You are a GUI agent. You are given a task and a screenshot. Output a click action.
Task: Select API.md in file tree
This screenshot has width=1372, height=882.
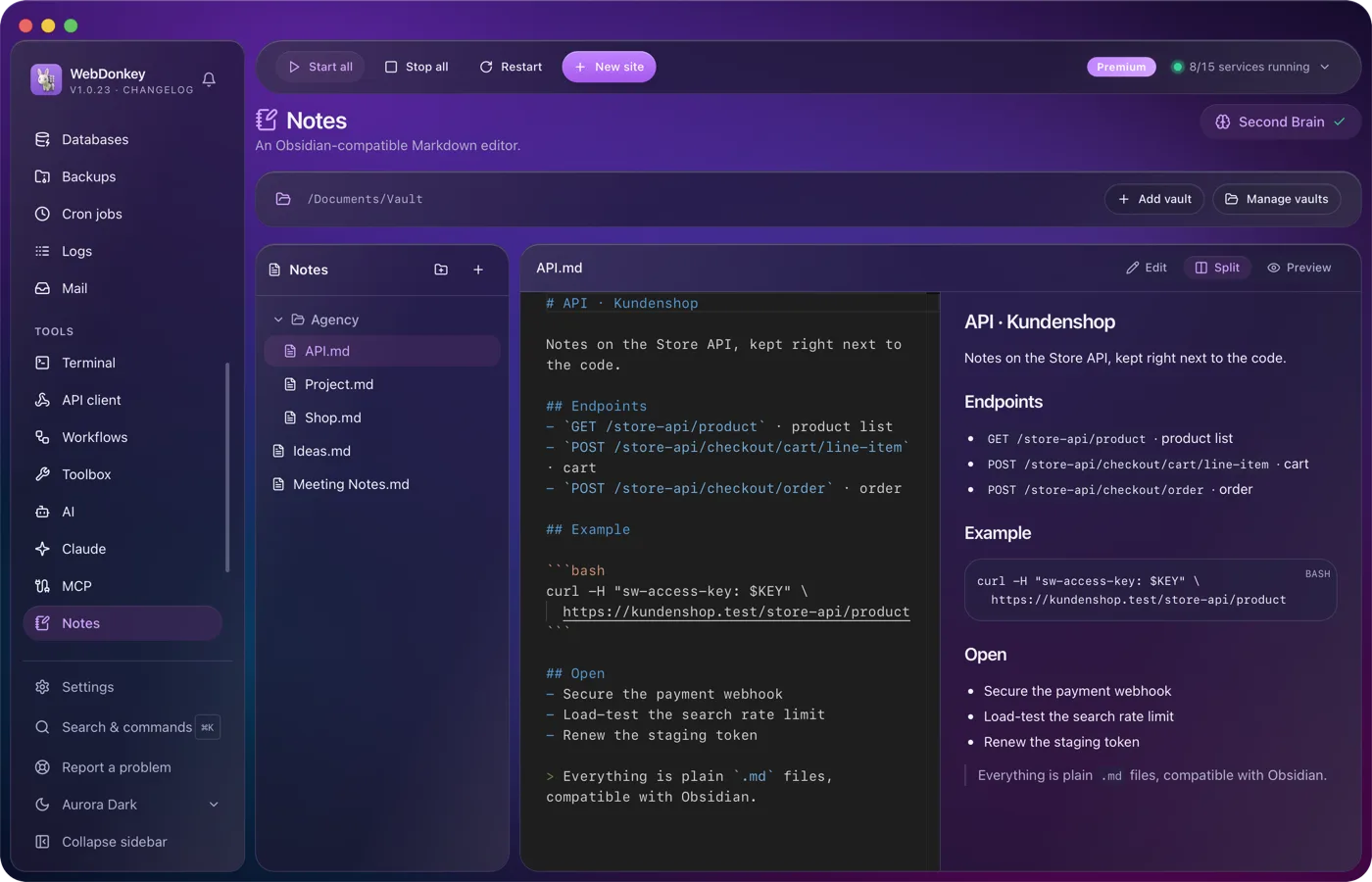point(382,351)
